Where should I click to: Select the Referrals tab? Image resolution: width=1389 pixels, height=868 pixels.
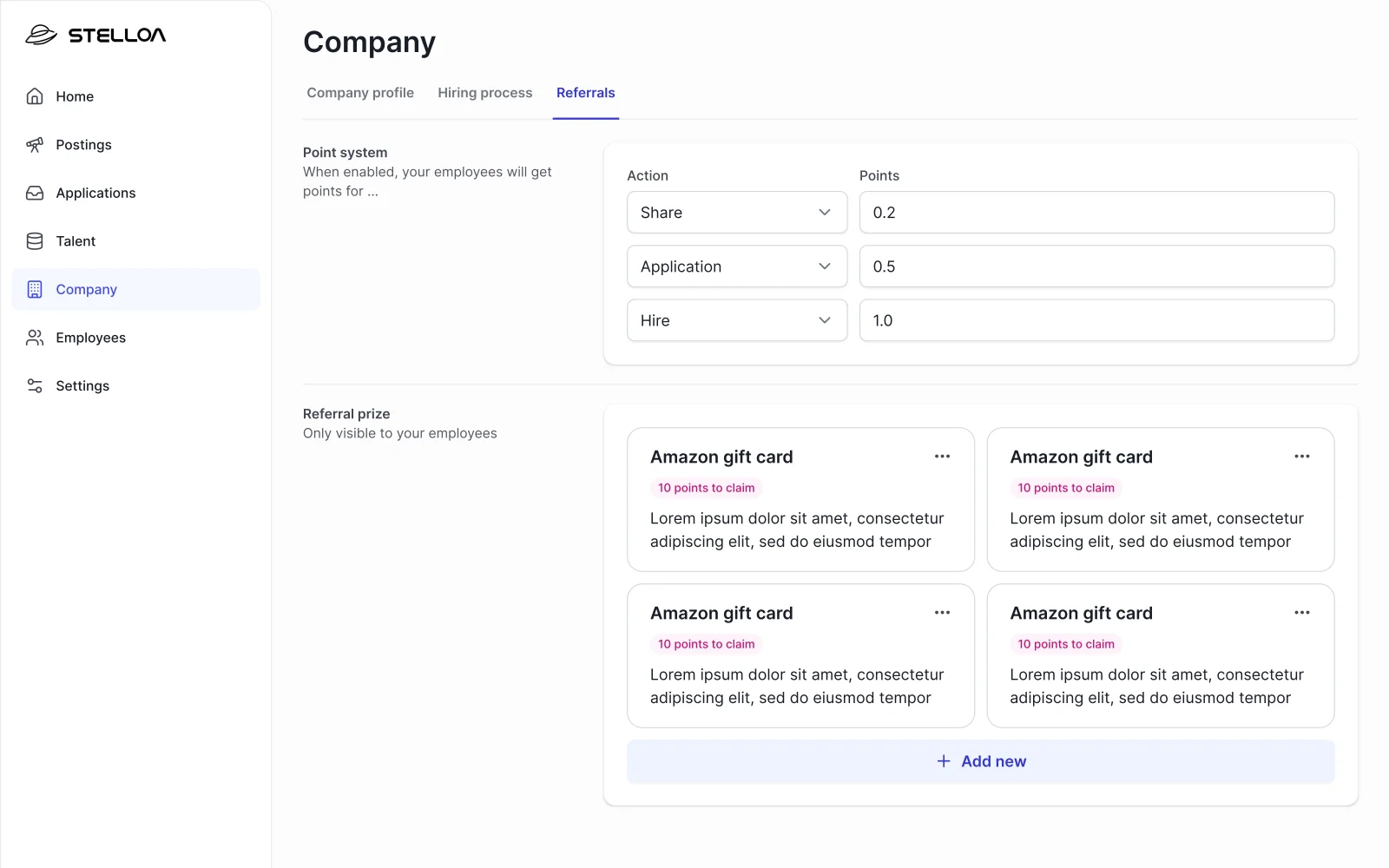586,93
